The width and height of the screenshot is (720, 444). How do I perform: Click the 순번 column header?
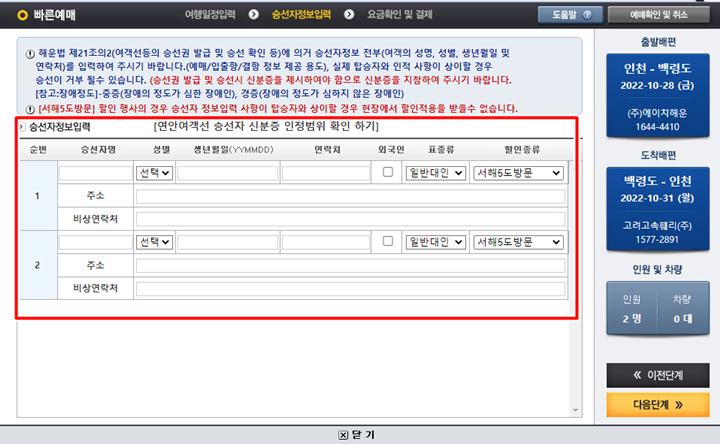[x=38, y=150]
